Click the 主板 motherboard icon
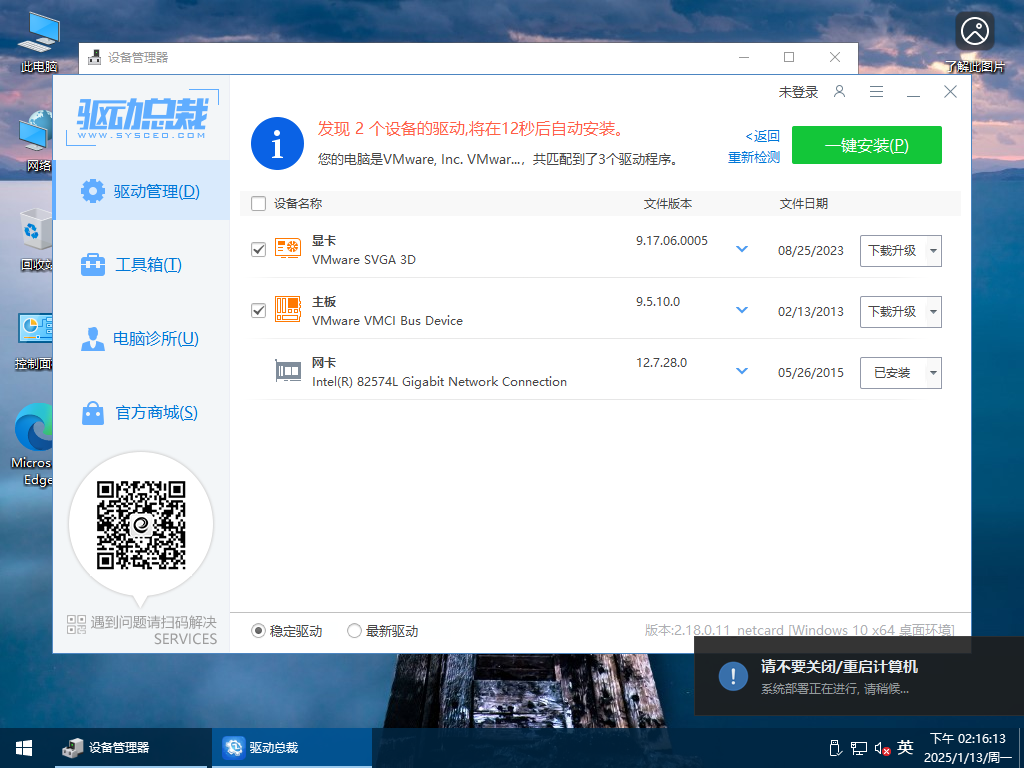The height and width of the screenshot is (768, 1024). point(287,309)
